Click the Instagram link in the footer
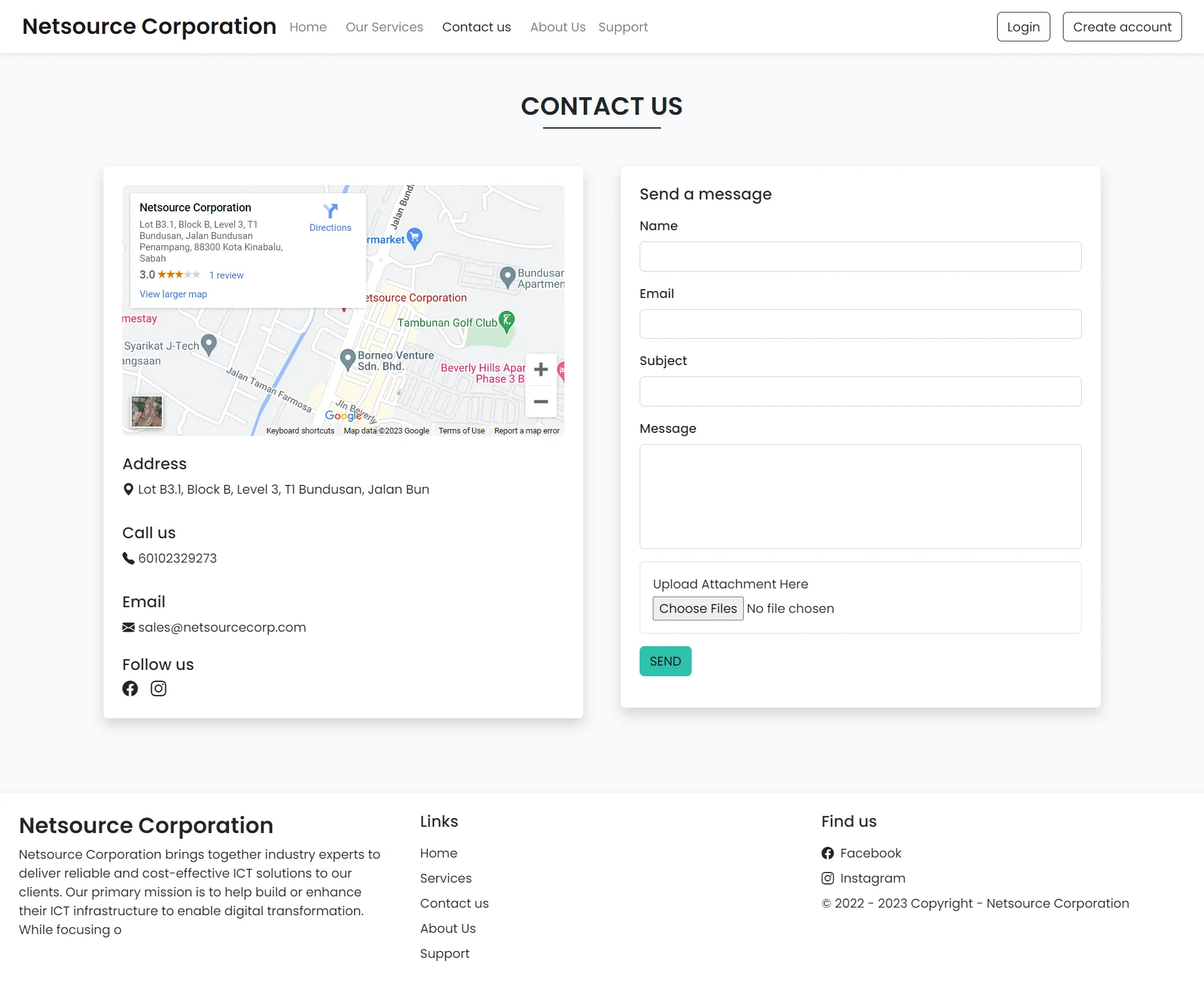 pyautogui.click(x=872, y=878)
